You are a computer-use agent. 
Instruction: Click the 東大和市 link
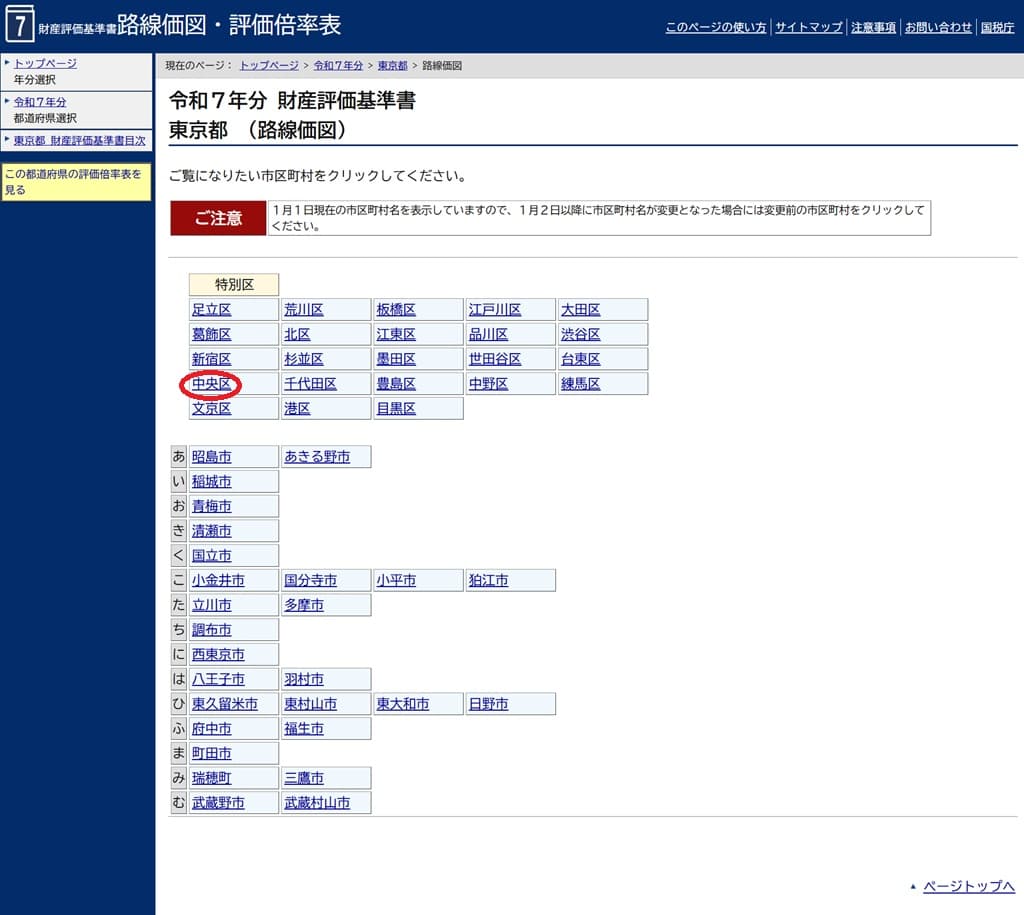click(403, 704)
